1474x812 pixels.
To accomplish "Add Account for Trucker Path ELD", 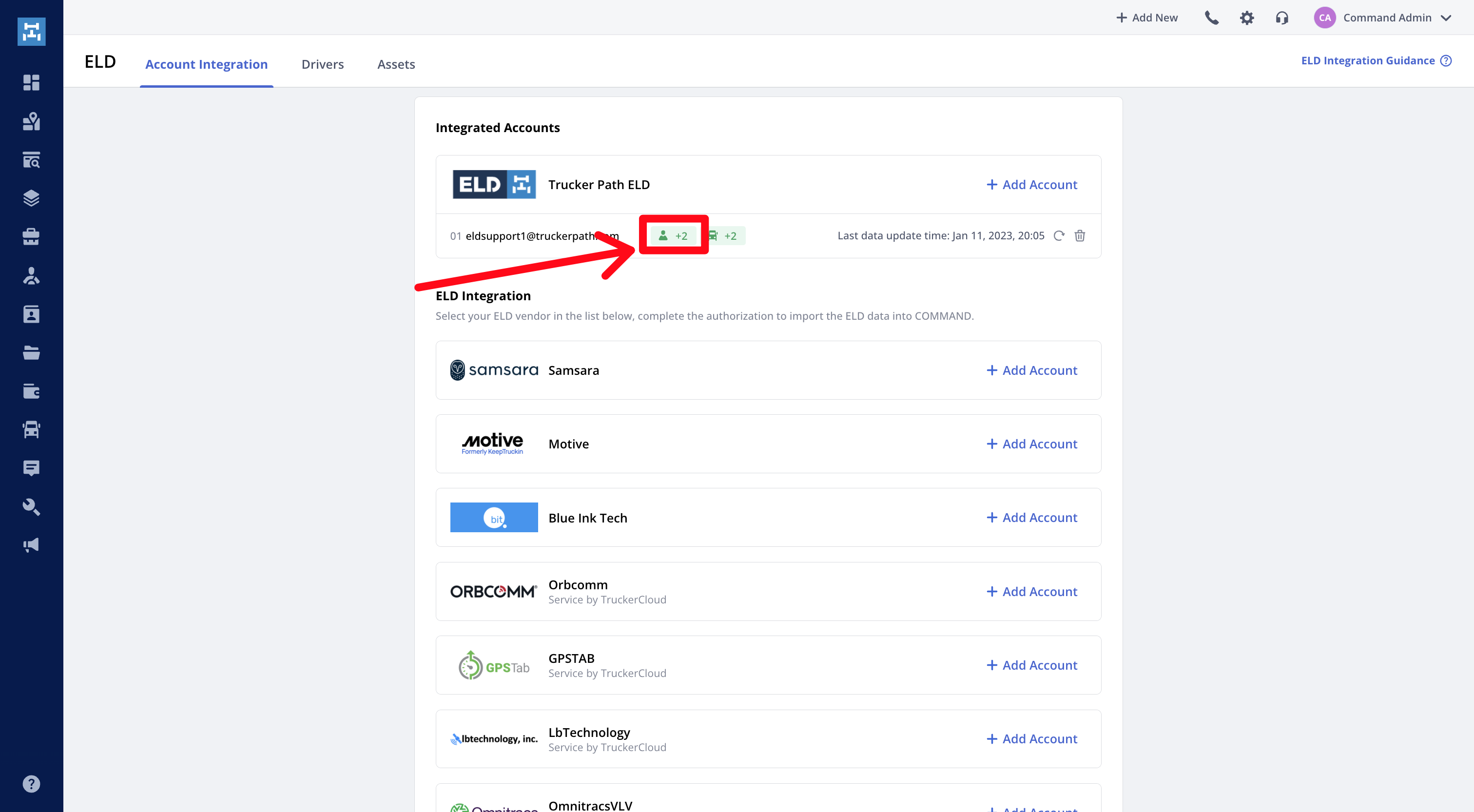I will 1032,185.
